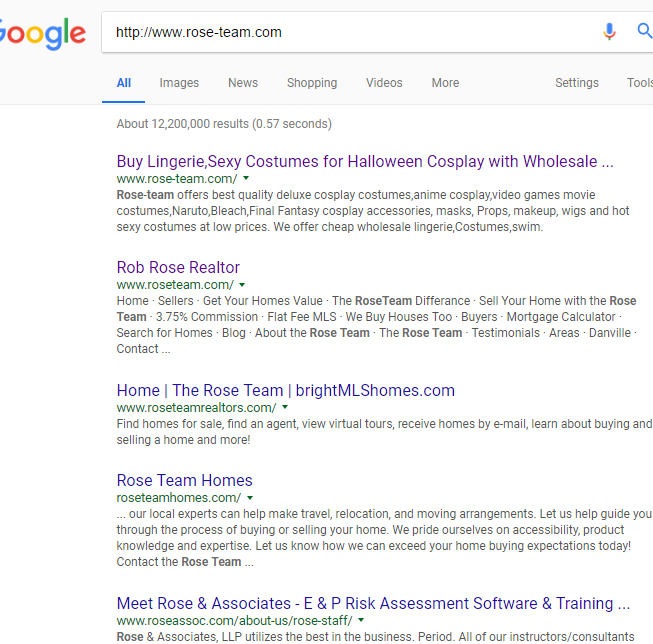Select the All results tab
653x644 pixels.
coord(124,83)
